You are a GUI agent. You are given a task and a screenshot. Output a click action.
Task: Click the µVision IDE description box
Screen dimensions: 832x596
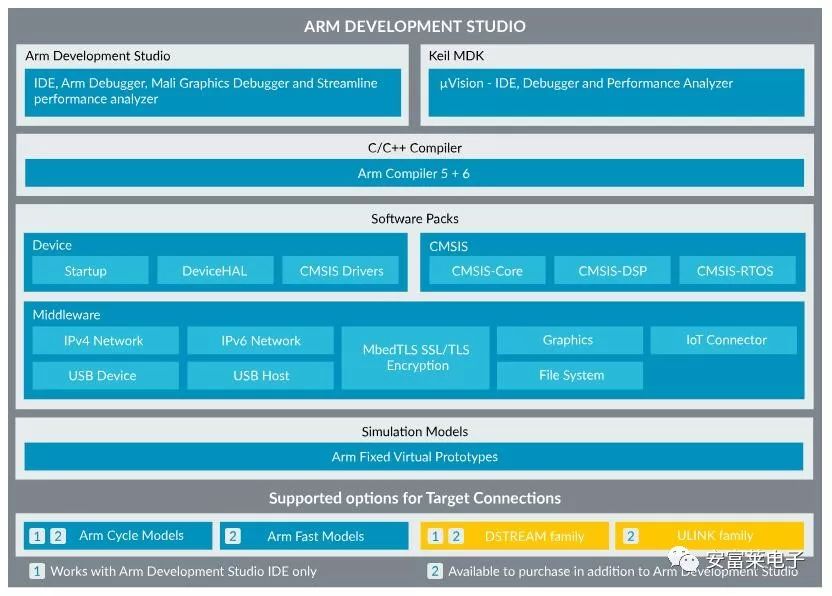[x=617, y=92]
